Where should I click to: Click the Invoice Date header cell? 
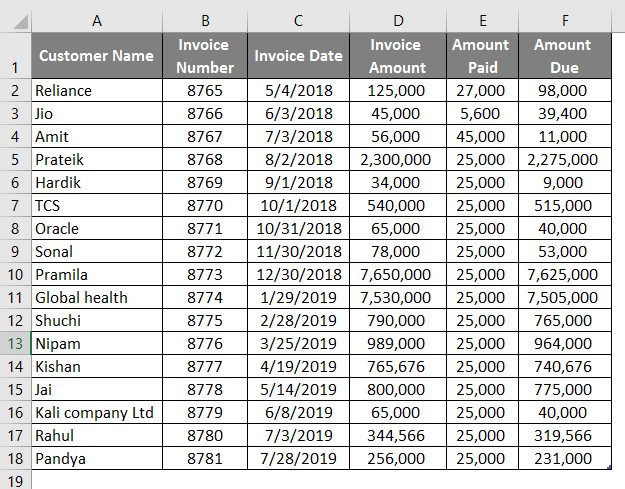(298, 56)
